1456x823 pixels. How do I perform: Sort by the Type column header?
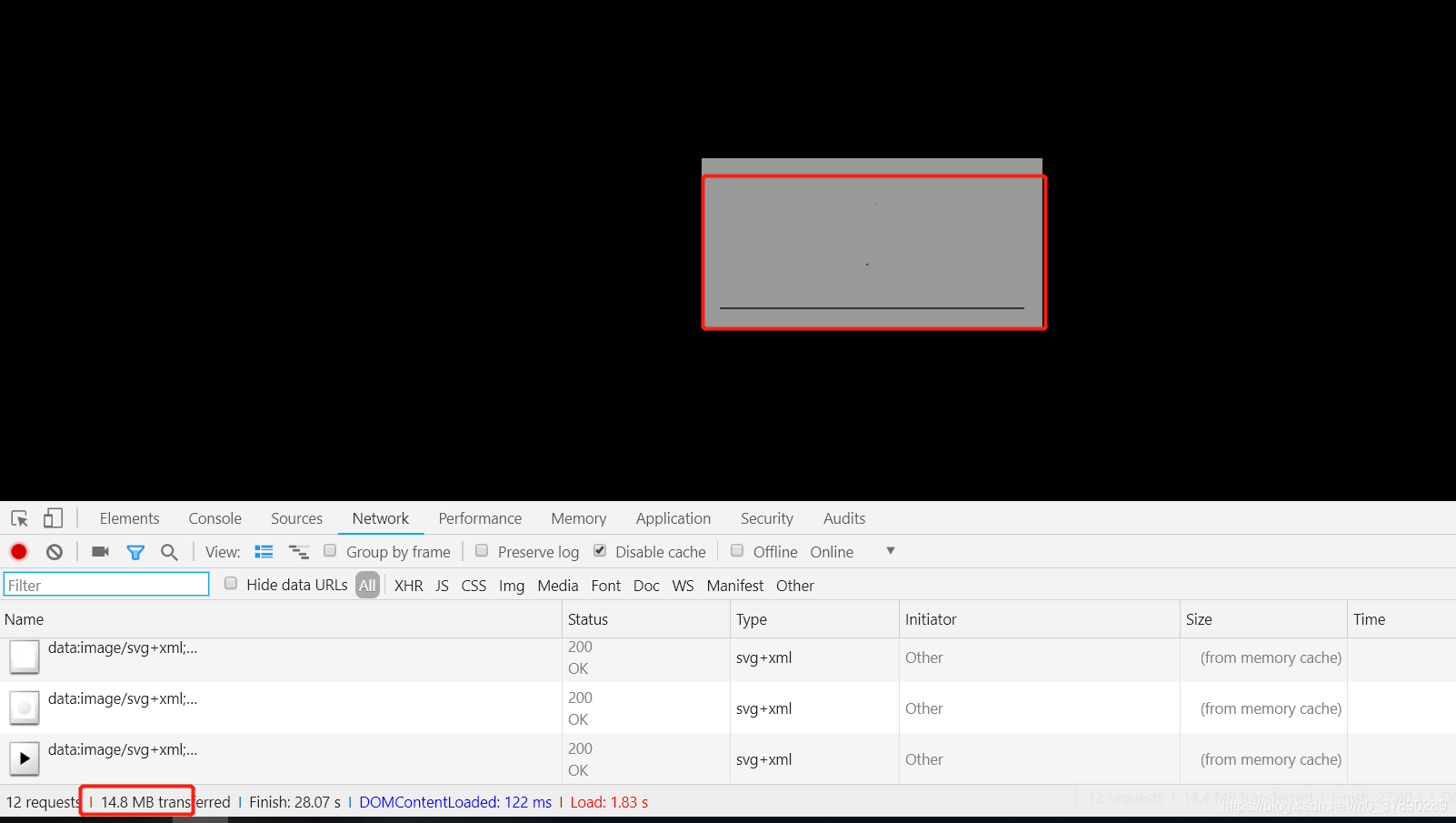[x=814, y=619]
